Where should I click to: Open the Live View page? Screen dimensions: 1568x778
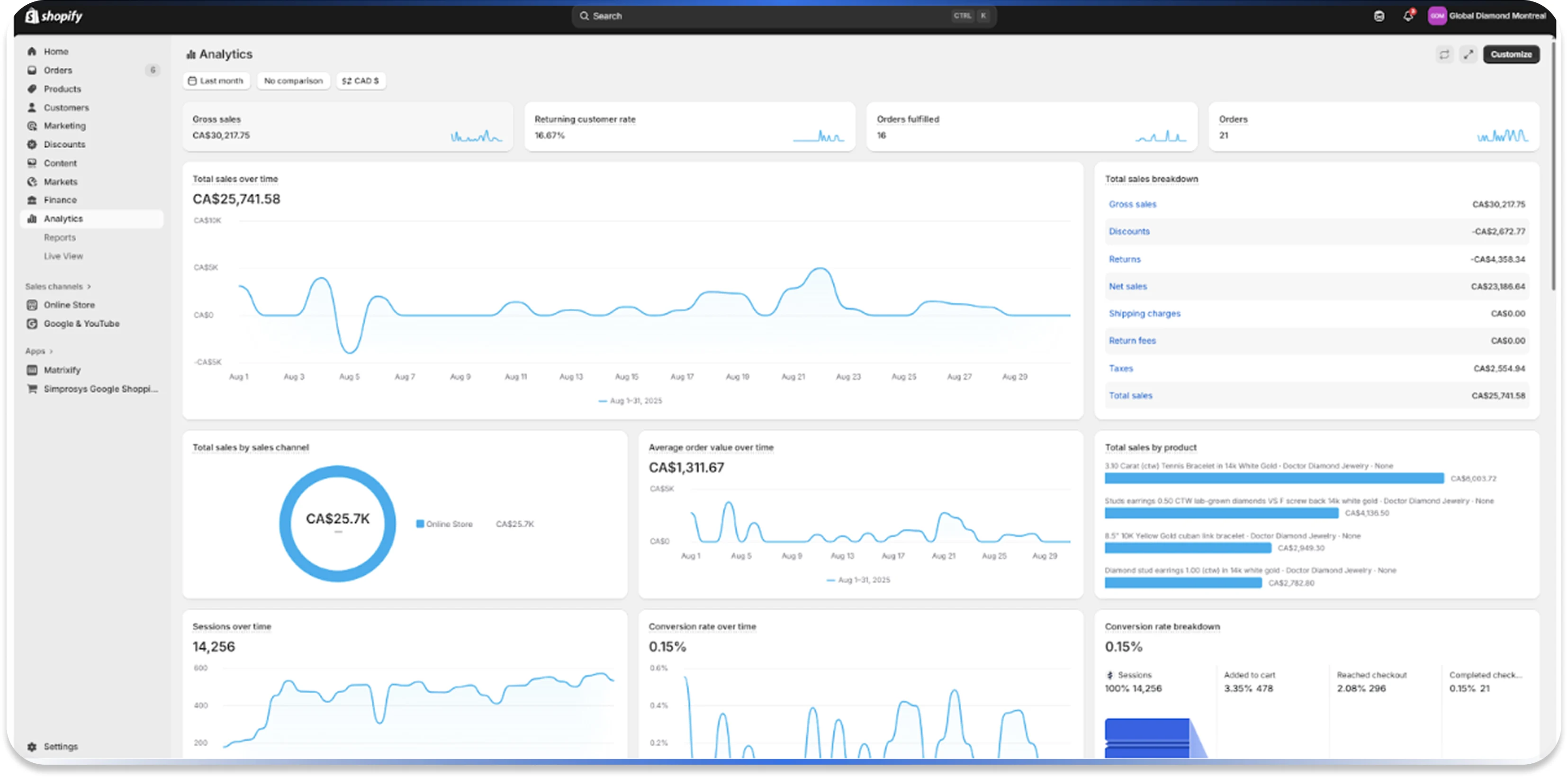(x=63, y=256)
